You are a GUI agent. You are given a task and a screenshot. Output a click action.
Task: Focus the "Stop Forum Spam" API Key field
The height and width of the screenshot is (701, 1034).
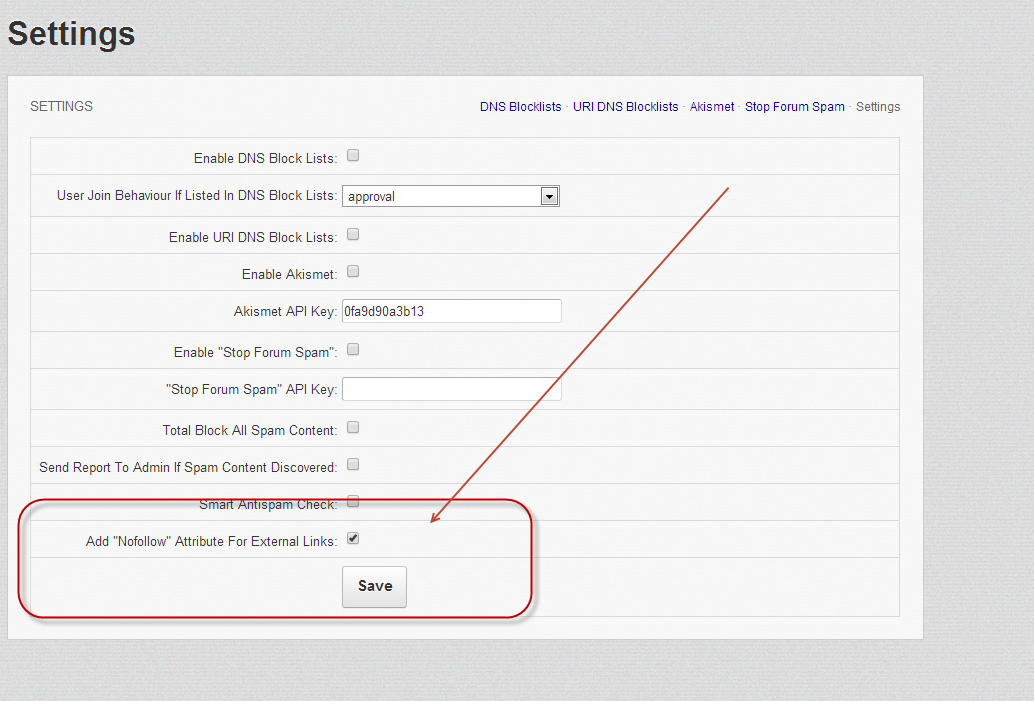(451, 389)
